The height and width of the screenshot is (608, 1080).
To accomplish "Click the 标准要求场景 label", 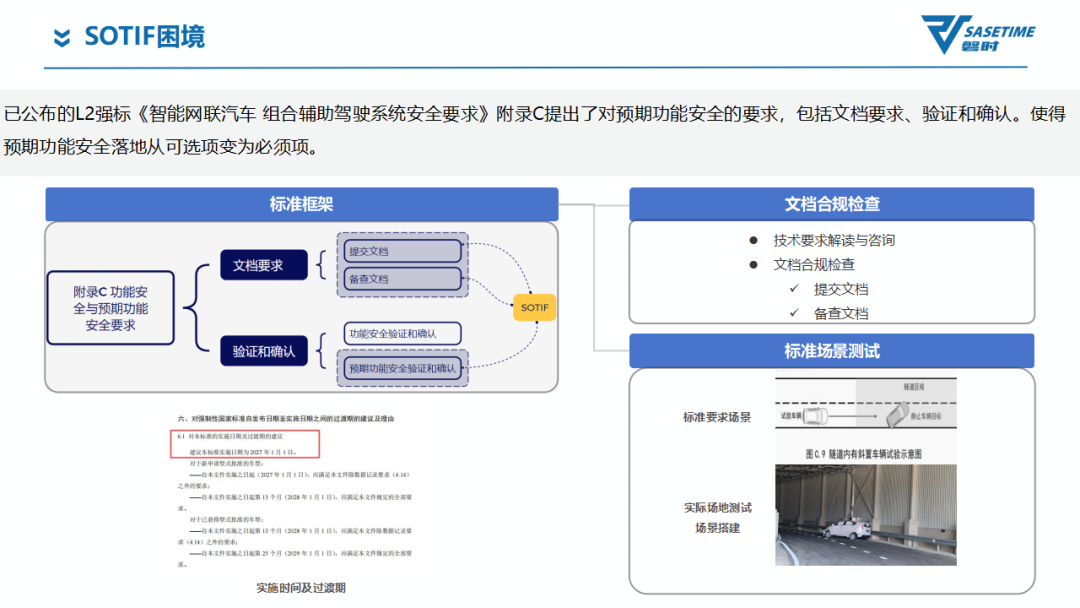I will (x=717, y=417).
